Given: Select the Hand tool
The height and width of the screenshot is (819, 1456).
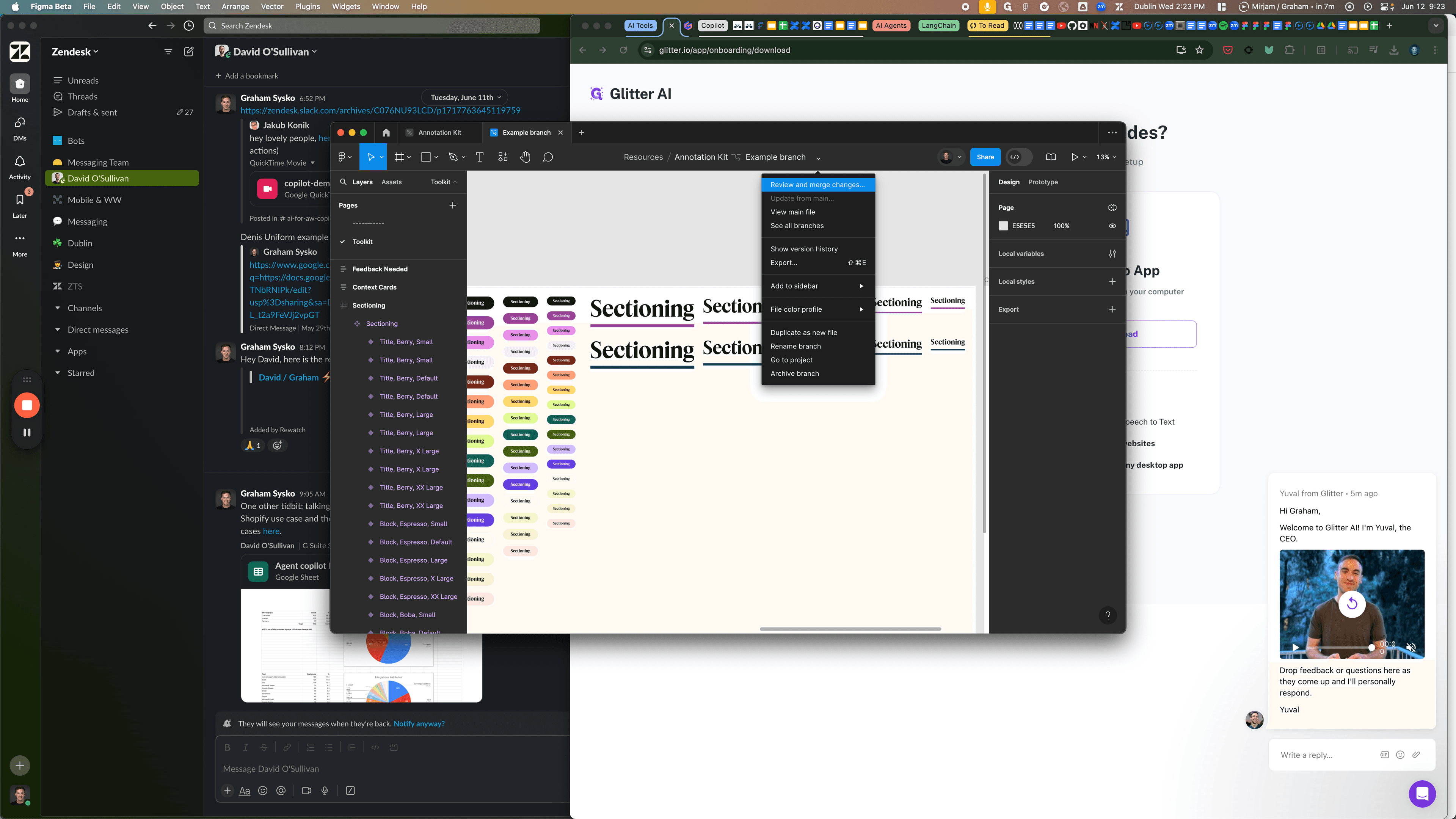Looking at the screenshot, I should pos(526,157).
